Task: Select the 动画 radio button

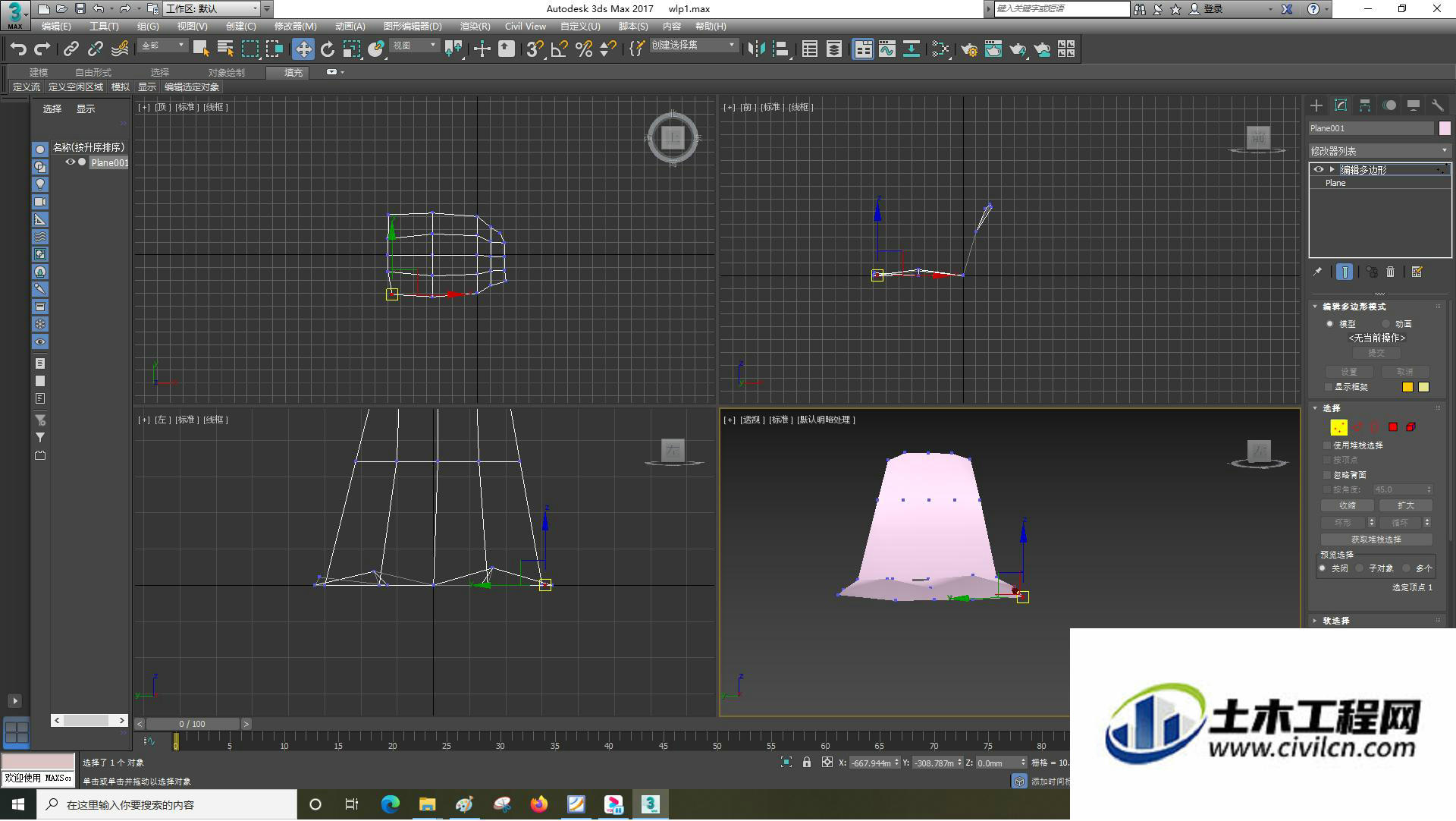Action: [x=1385, y=324]
